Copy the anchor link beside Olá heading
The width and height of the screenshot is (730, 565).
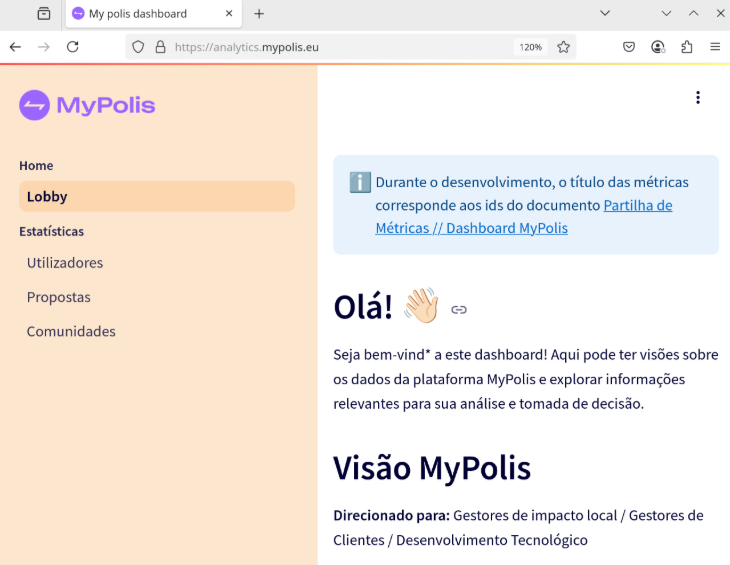click(459, 310)
